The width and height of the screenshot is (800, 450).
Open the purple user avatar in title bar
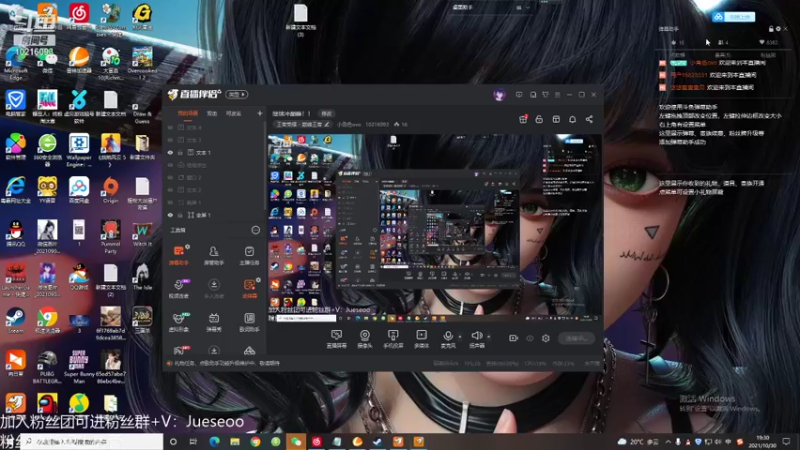[499, 95]
